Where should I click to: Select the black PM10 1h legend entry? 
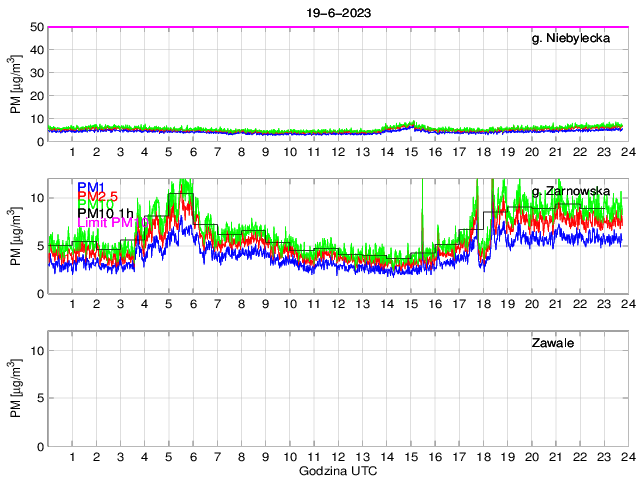(105, 211)
